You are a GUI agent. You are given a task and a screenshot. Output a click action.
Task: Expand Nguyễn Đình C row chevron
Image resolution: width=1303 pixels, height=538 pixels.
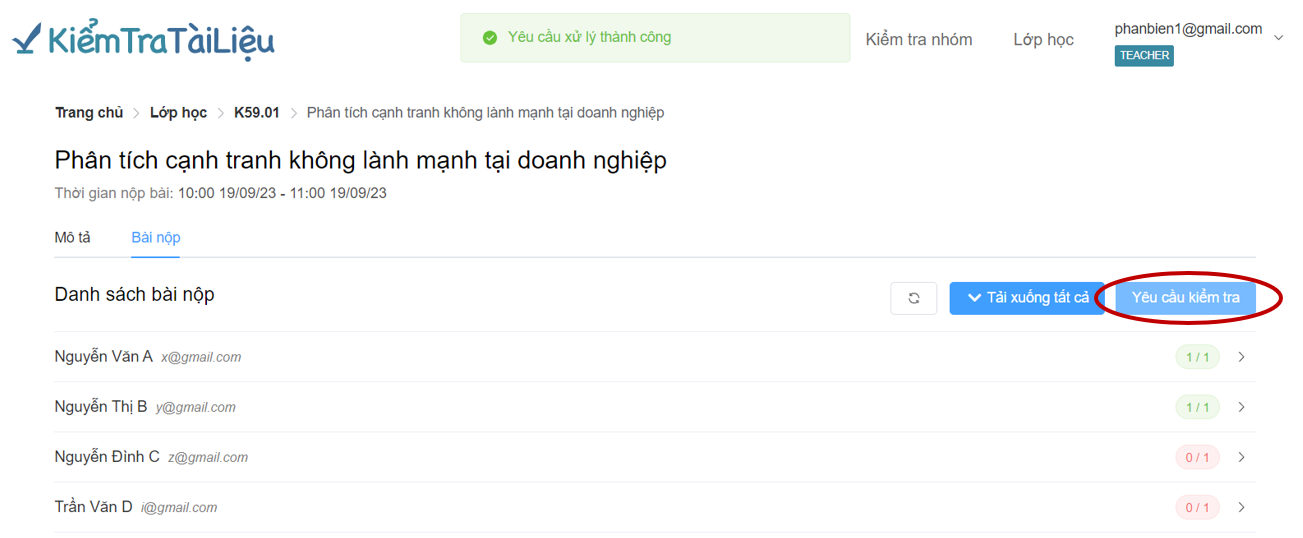1241,457
